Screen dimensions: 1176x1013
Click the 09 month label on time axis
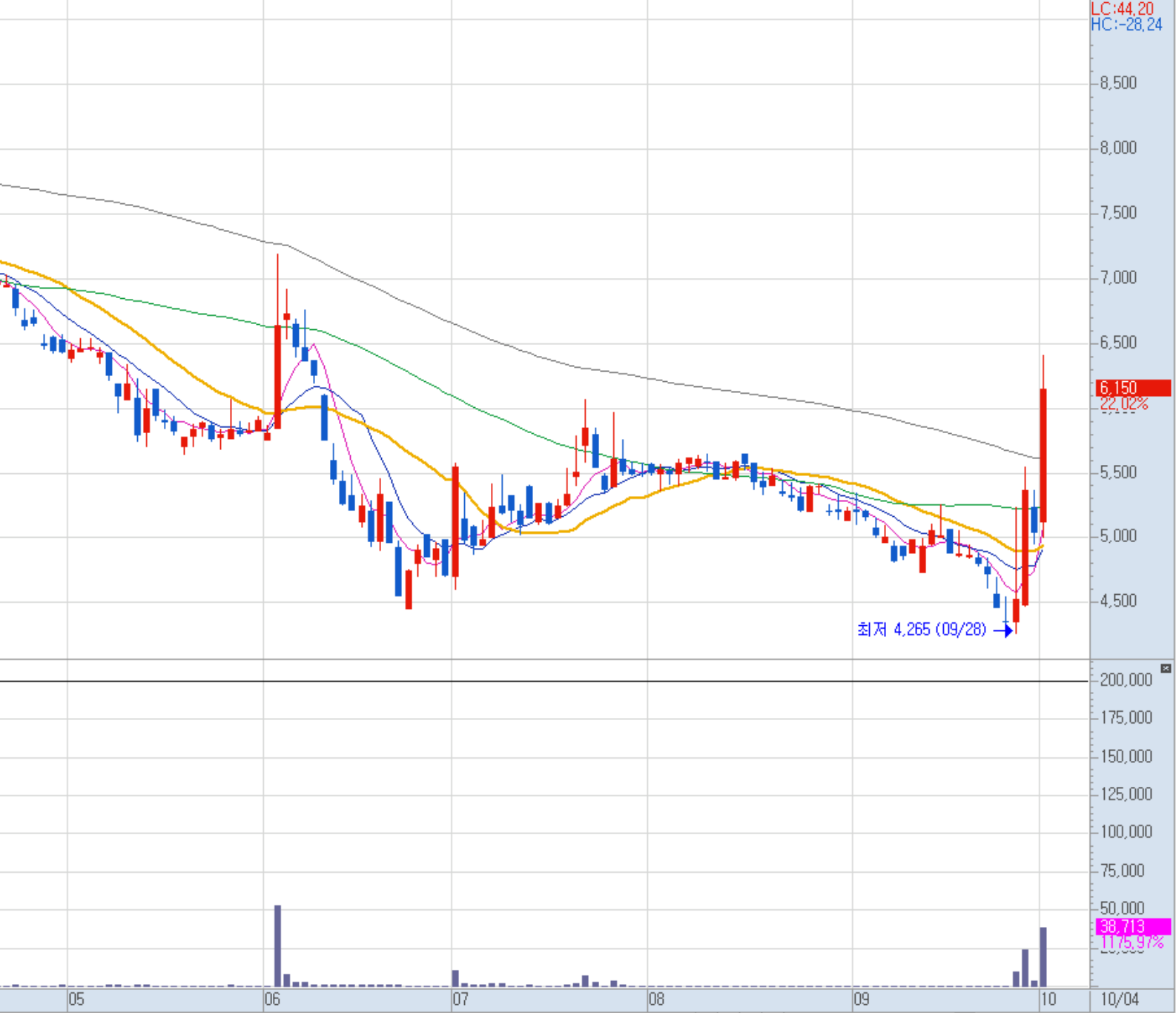(861, 999)
